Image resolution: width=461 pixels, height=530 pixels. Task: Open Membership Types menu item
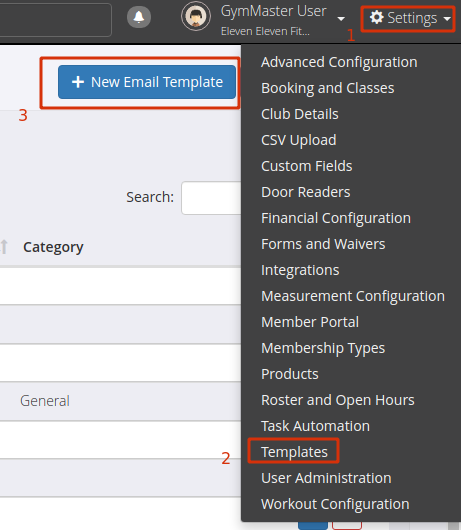(x=323, y=348)
